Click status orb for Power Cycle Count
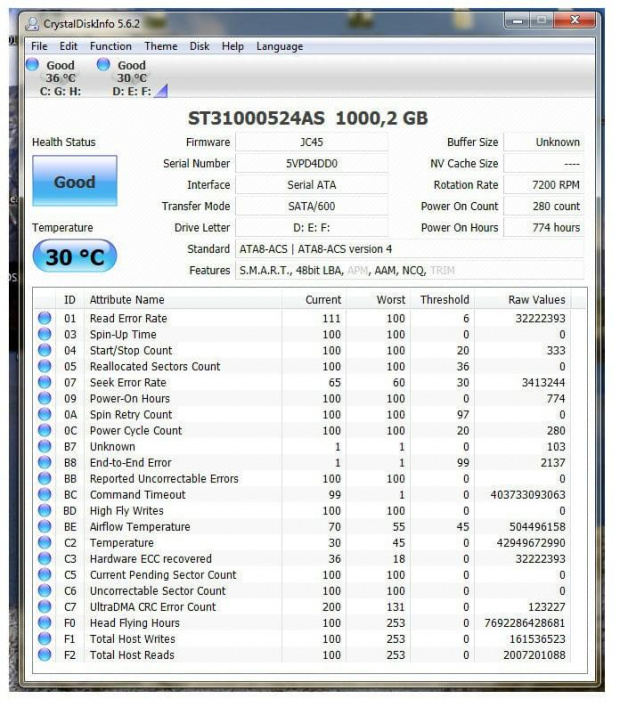The height and width of the screenshot is (707, 620). click(x=45, y=430)
